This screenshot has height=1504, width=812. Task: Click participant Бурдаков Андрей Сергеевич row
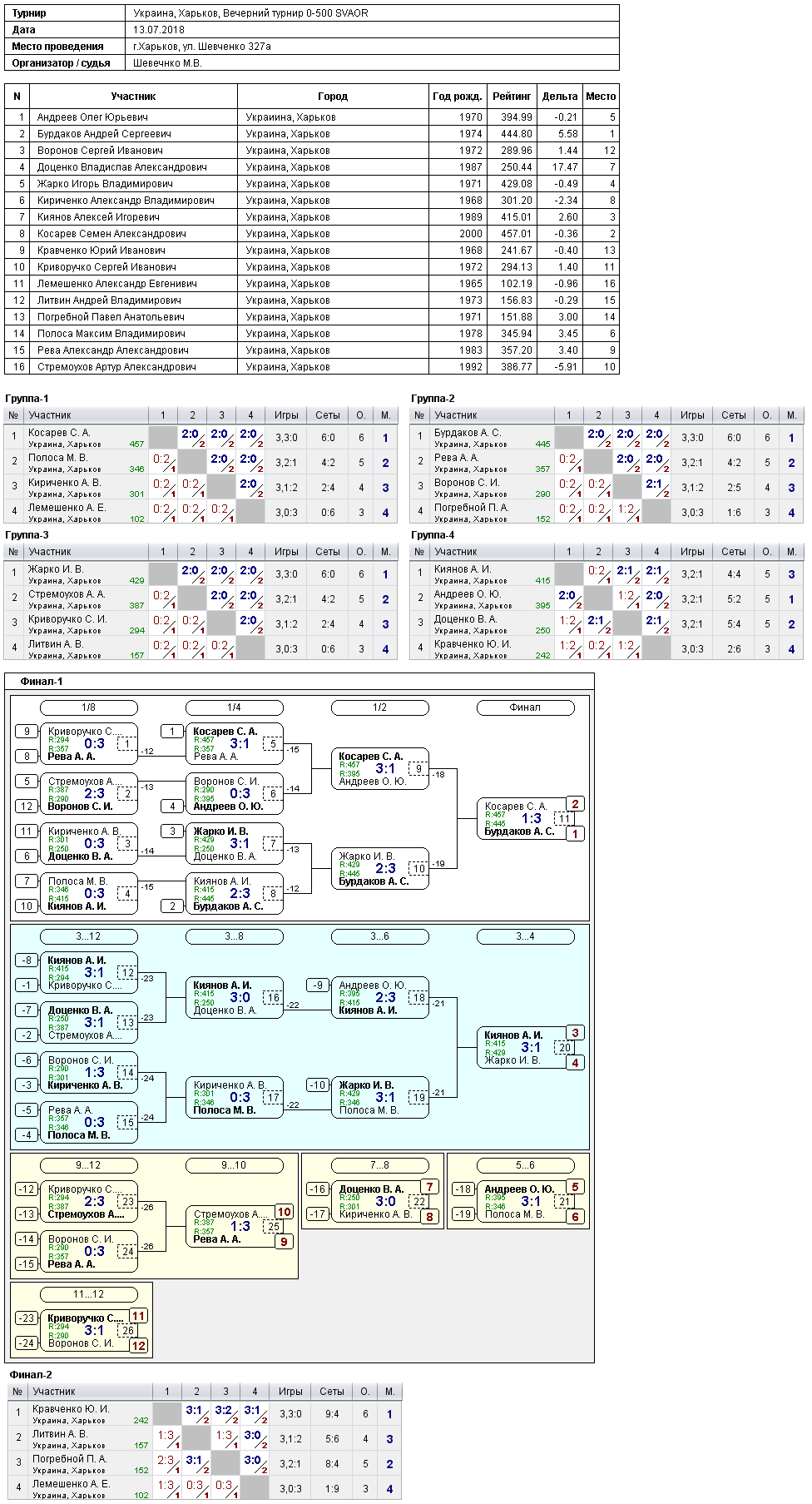point(312,134)
